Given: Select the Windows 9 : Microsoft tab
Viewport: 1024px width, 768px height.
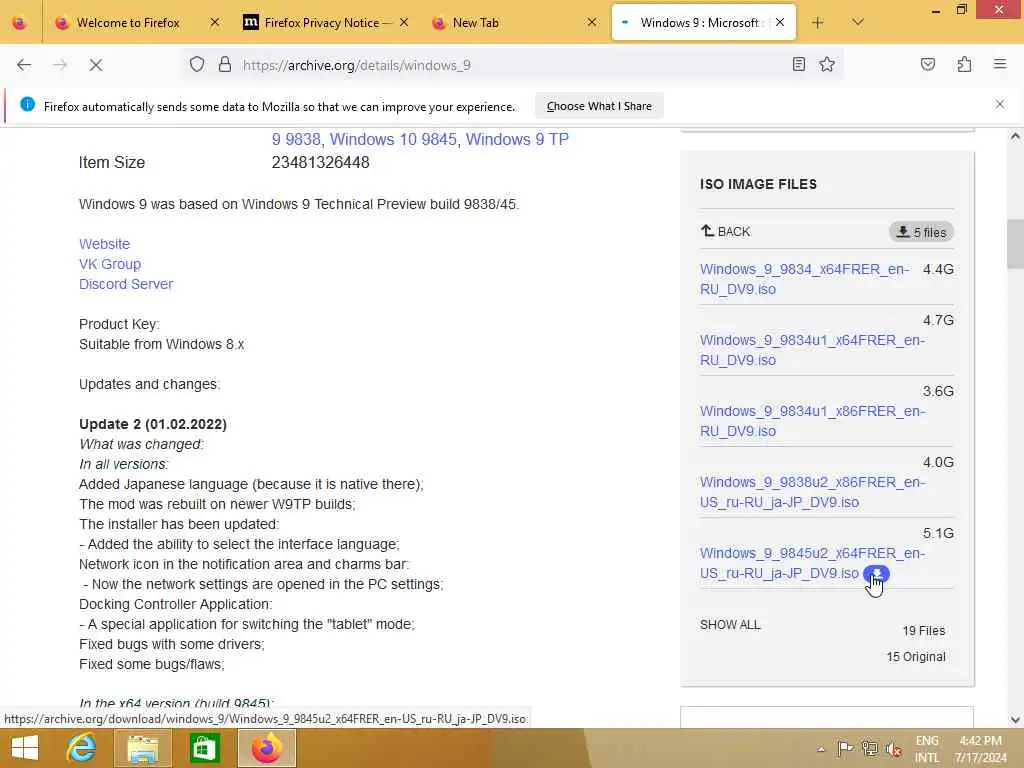Looking at the screenshot, I should click(699, 23).
